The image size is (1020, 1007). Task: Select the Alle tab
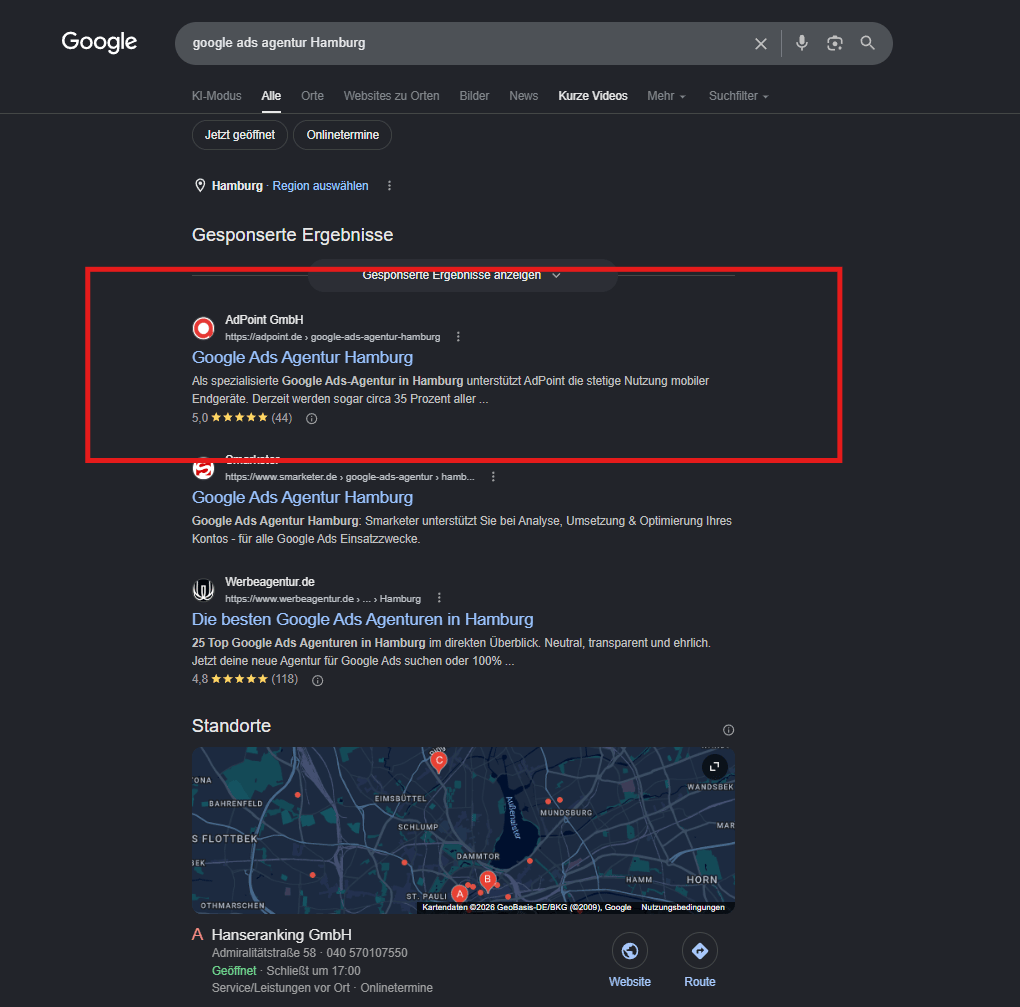[271, 96]
